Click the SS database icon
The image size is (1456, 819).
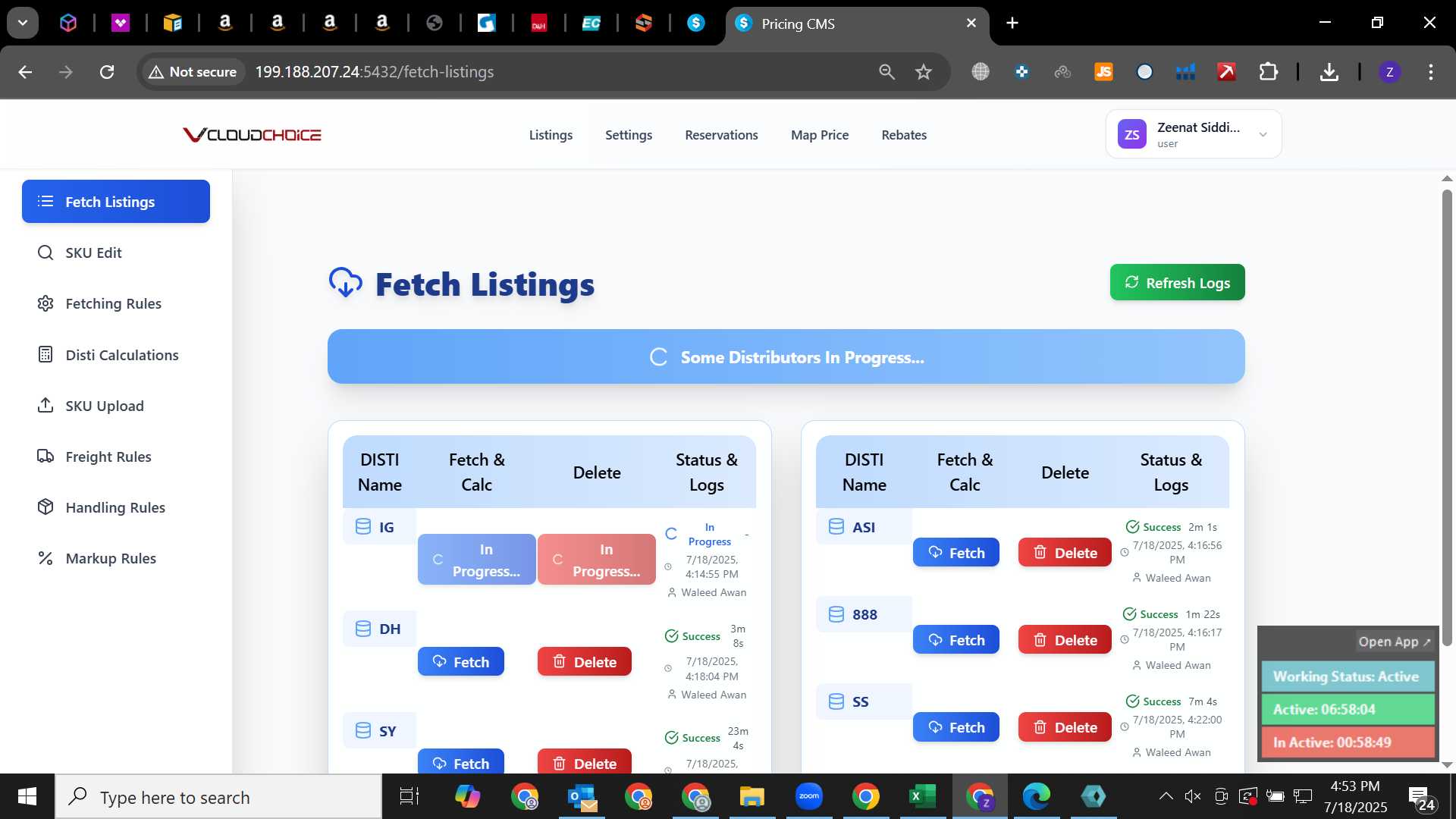[836, 701]
